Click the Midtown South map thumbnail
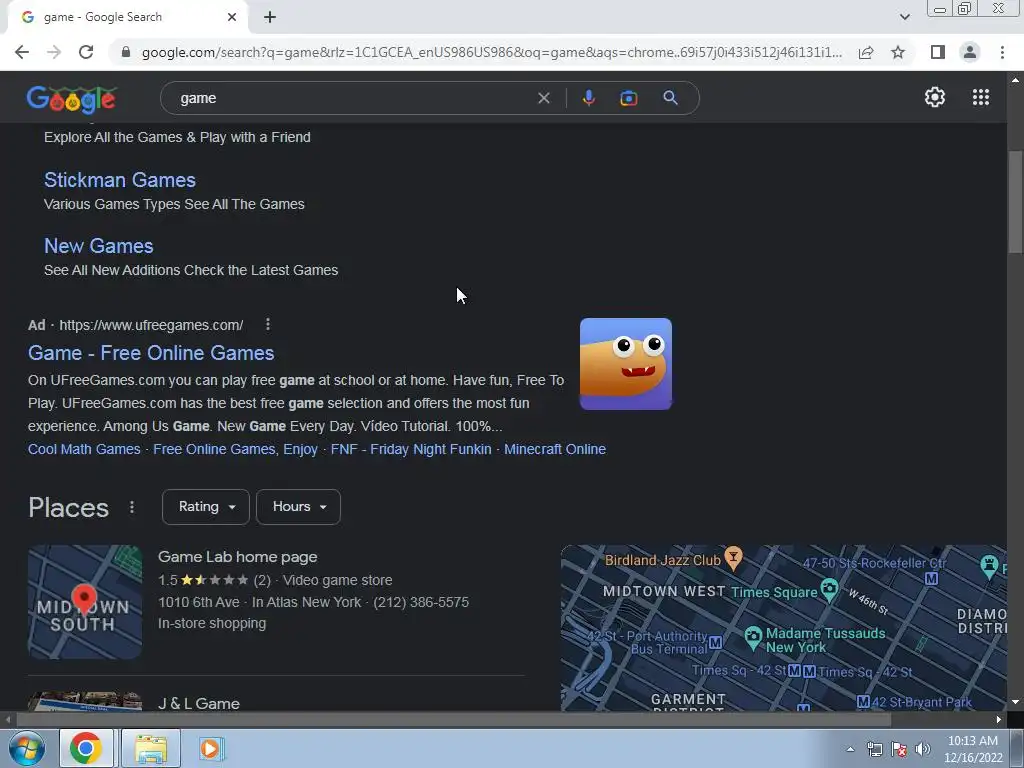Image resolution: width=1024 pixels, height=768 pixels. tap(85, 601)
